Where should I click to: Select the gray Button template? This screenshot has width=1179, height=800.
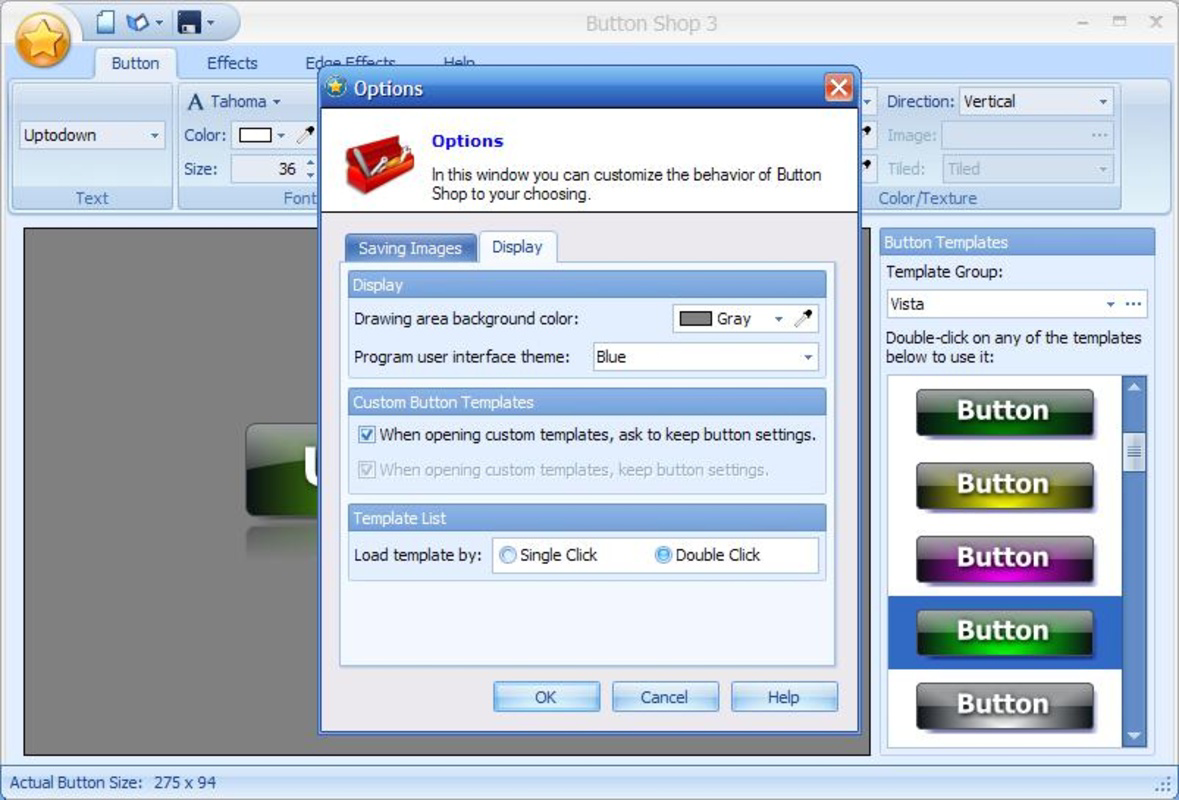pyautogui.click(x=1004, y=706)
